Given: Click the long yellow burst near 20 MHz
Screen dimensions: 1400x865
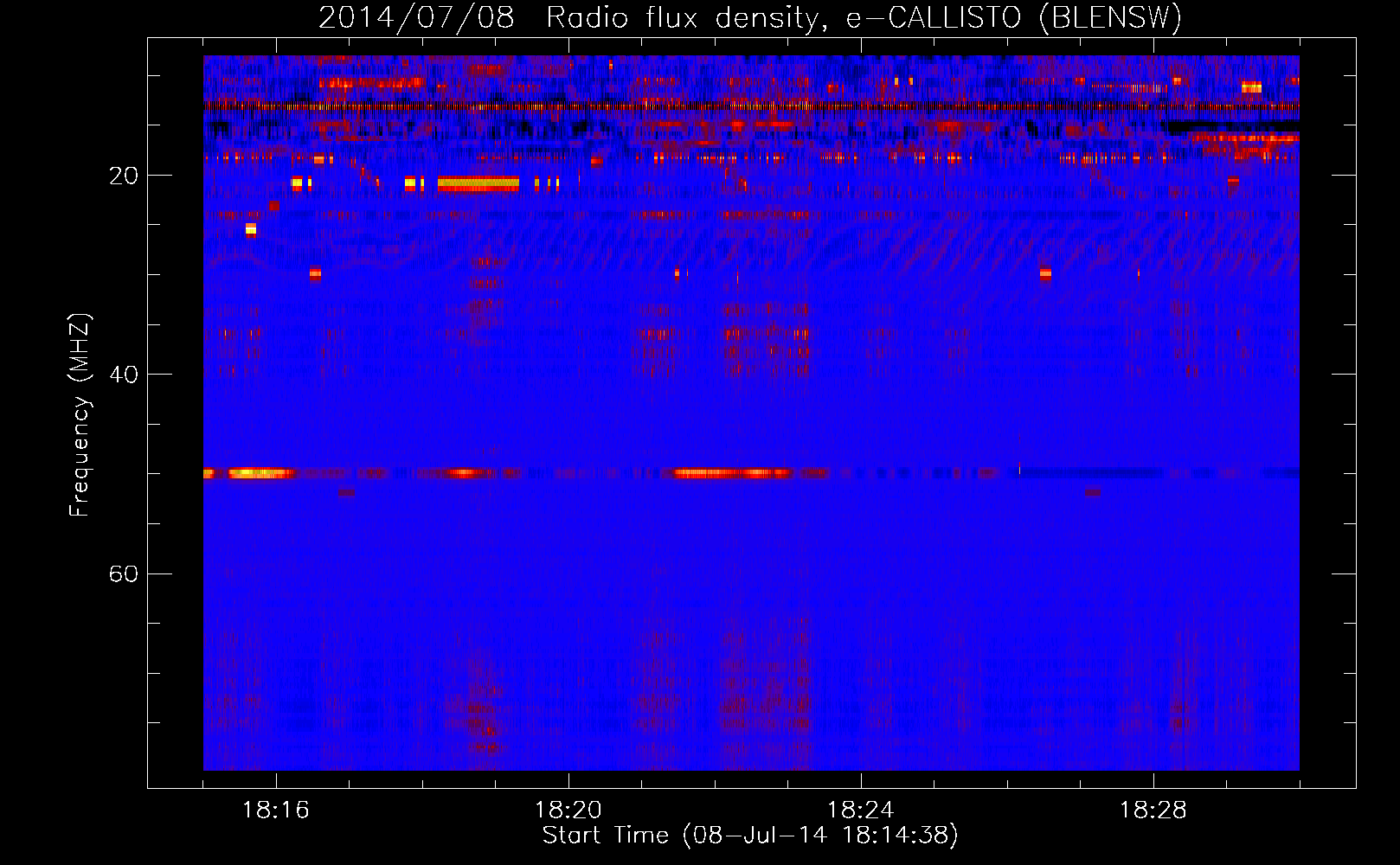Looking at the screenshot, I should tap(478, 183).
